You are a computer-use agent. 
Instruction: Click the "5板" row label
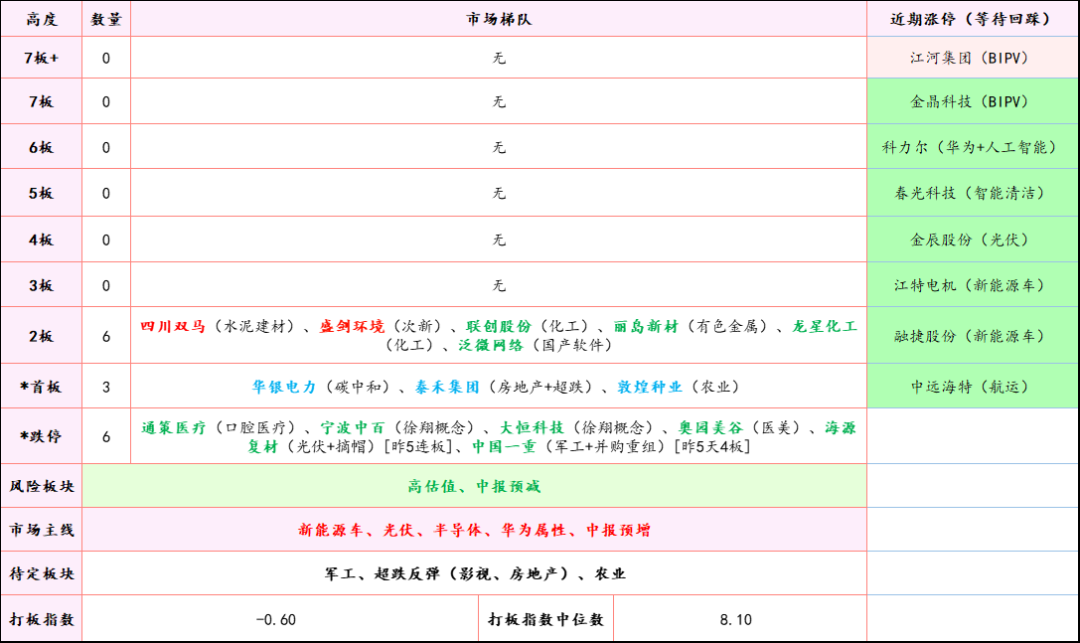[41, 193]
